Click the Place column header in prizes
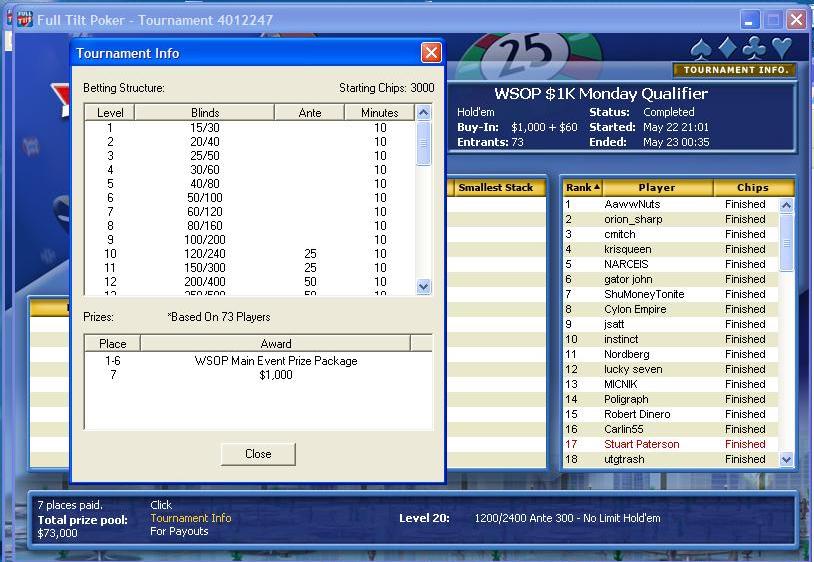The width and height of the screenshot is (814, 562). [113, 344]
